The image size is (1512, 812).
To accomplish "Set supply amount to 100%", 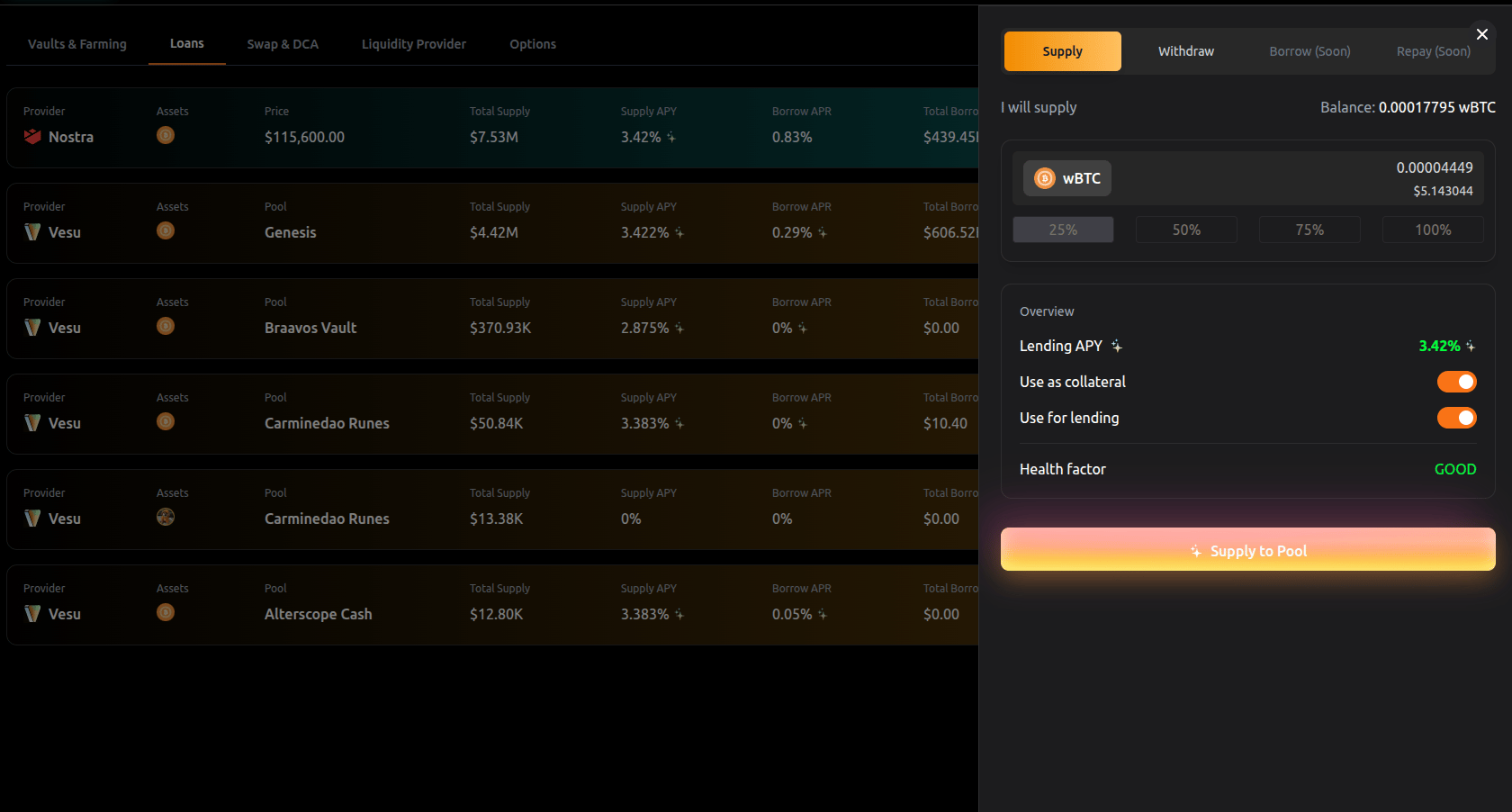I will pyautogui.click(x=1433, y=230).
